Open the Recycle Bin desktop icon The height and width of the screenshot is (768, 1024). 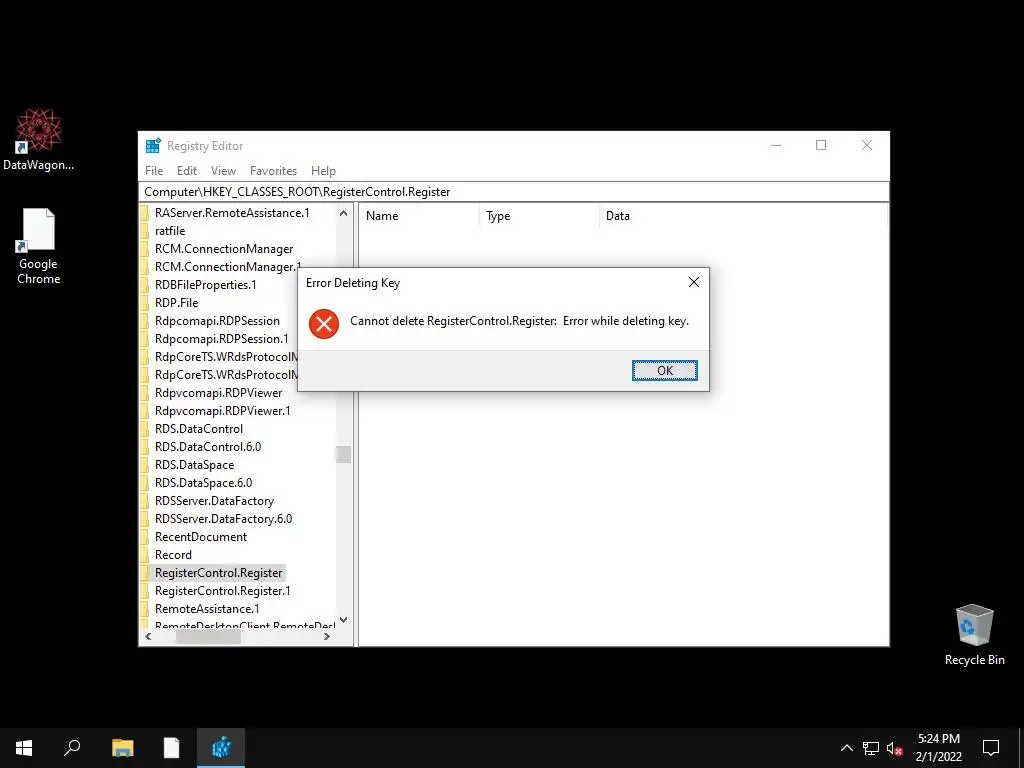(x=974, y=634)
